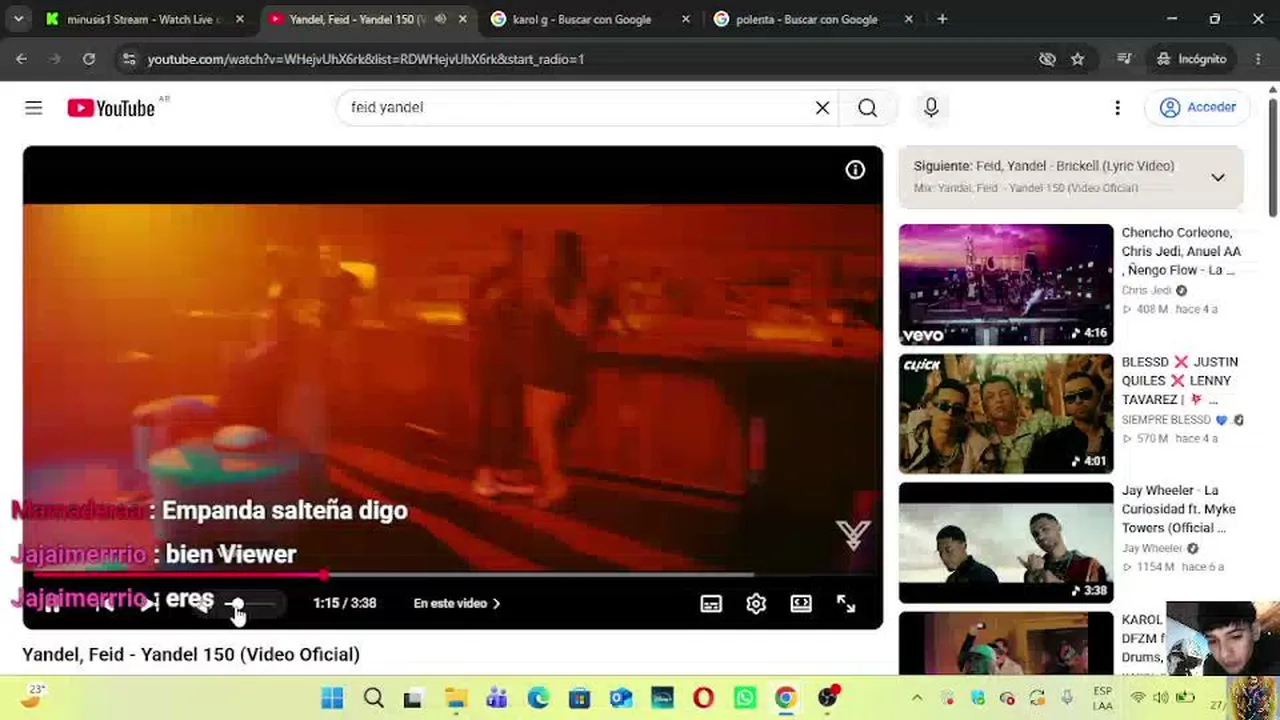Screen dimensions: 1280x720
Task: Open the SIEMPRE BLESSD channel name
Action: click(x=1166, y=419)
